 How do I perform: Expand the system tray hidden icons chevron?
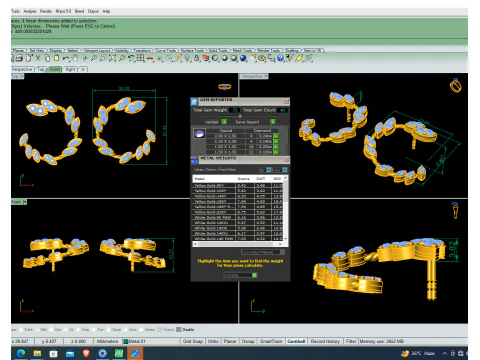coord(445,353)
